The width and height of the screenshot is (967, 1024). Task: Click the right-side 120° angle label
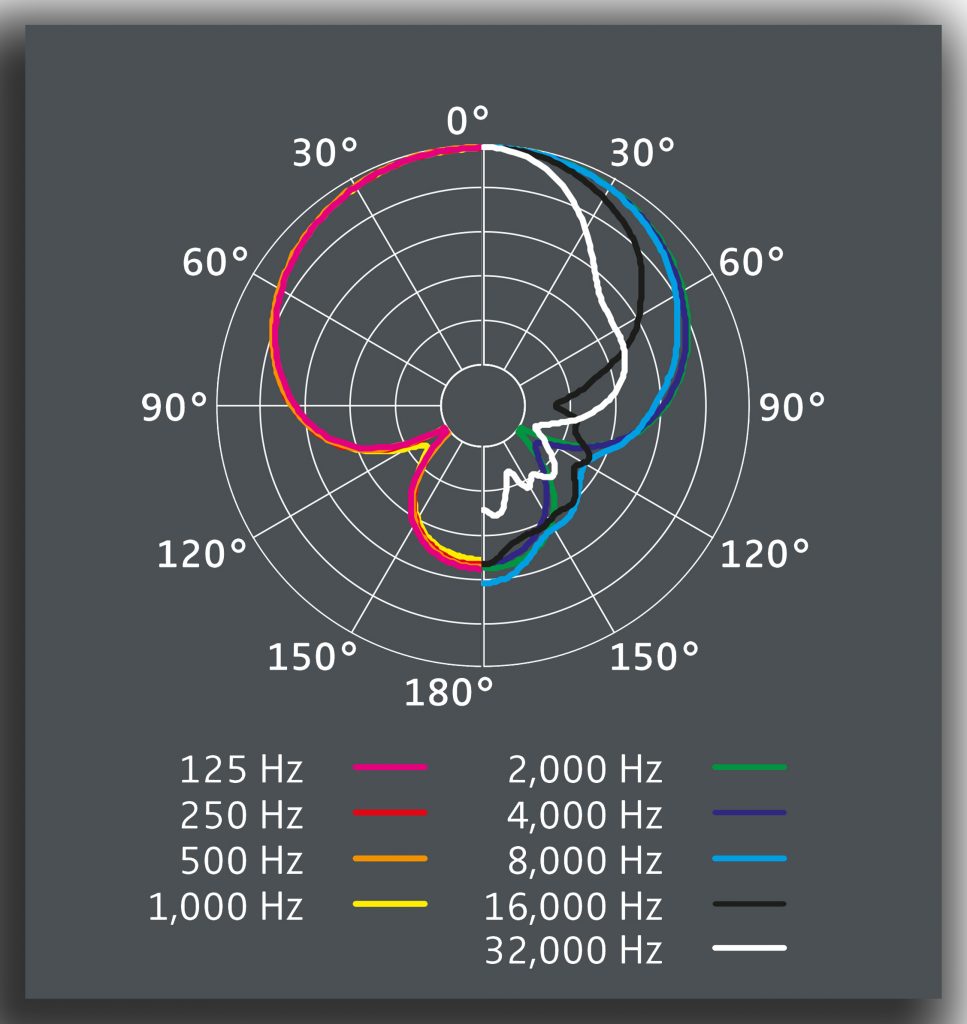(764, 554)
